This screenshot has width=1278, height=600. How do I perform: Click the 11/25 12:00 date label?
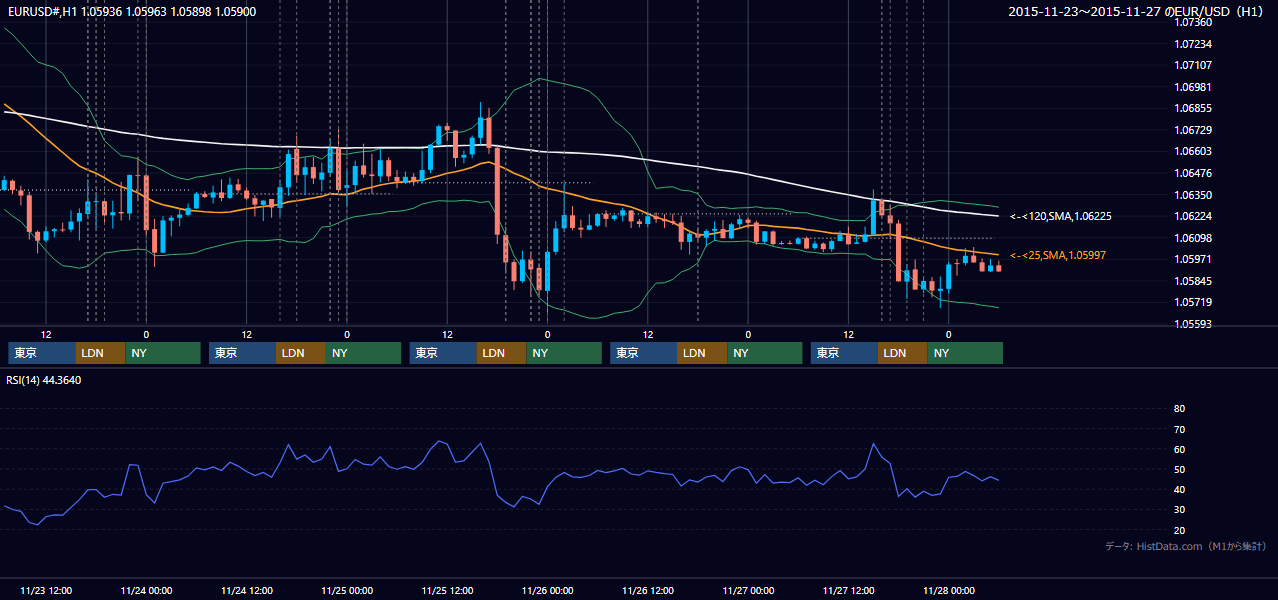coord(447,590)
